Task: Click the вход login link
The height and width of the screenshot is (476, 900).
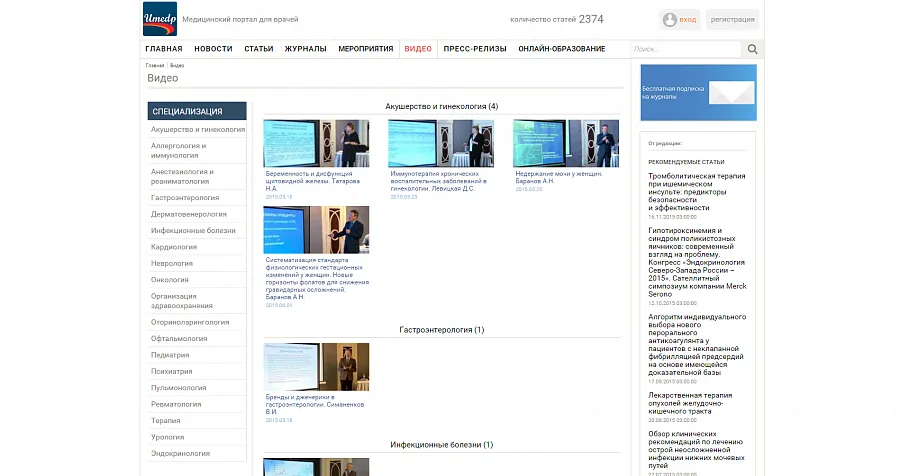Action: point(688,20)
